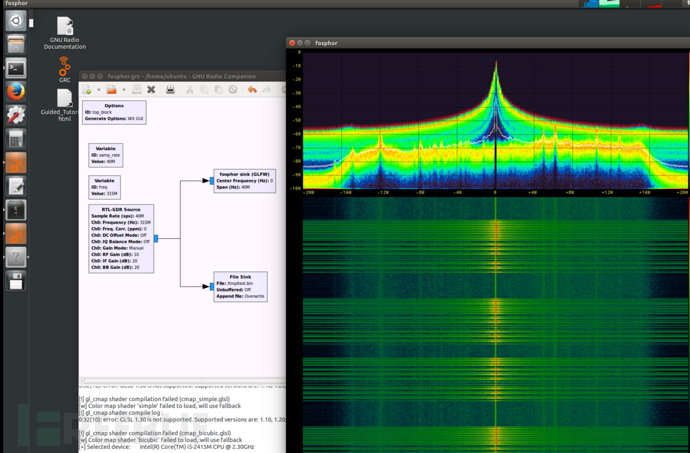Click the X close-flowgraph toolbar icon

point(152,90)
